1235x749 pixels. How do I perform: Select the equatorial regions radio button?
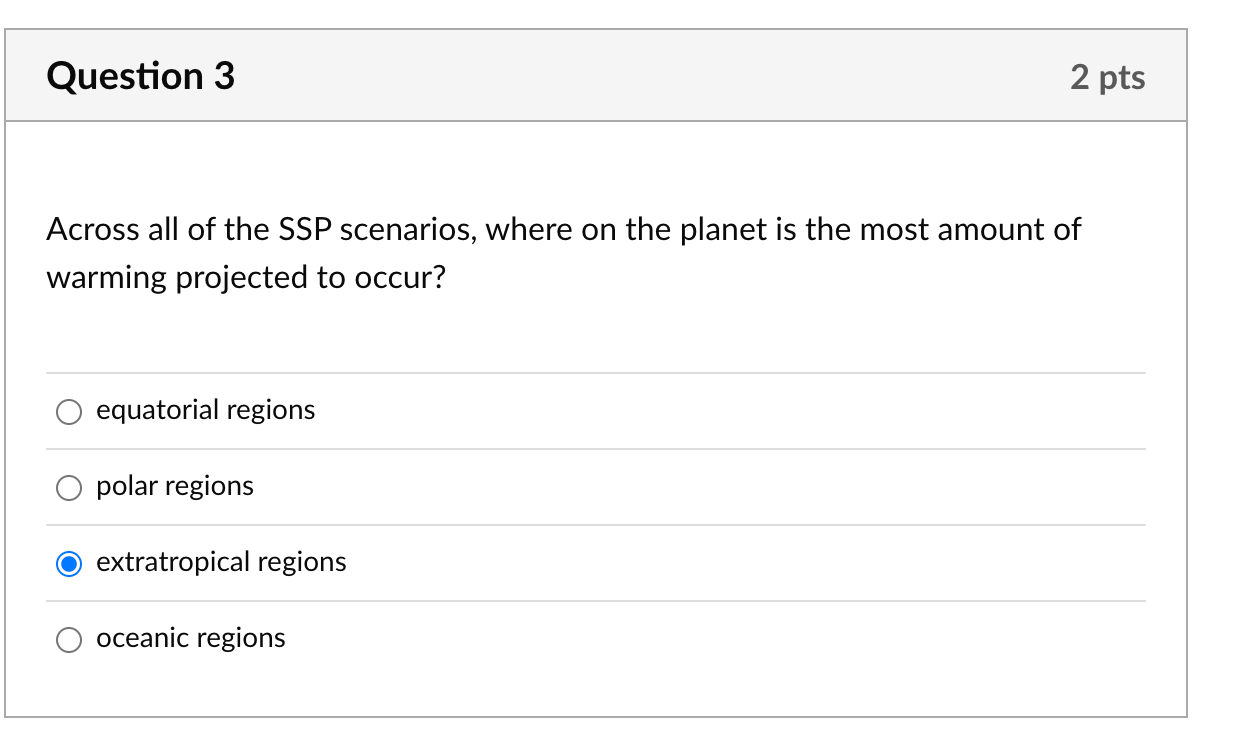coord(69,412)
